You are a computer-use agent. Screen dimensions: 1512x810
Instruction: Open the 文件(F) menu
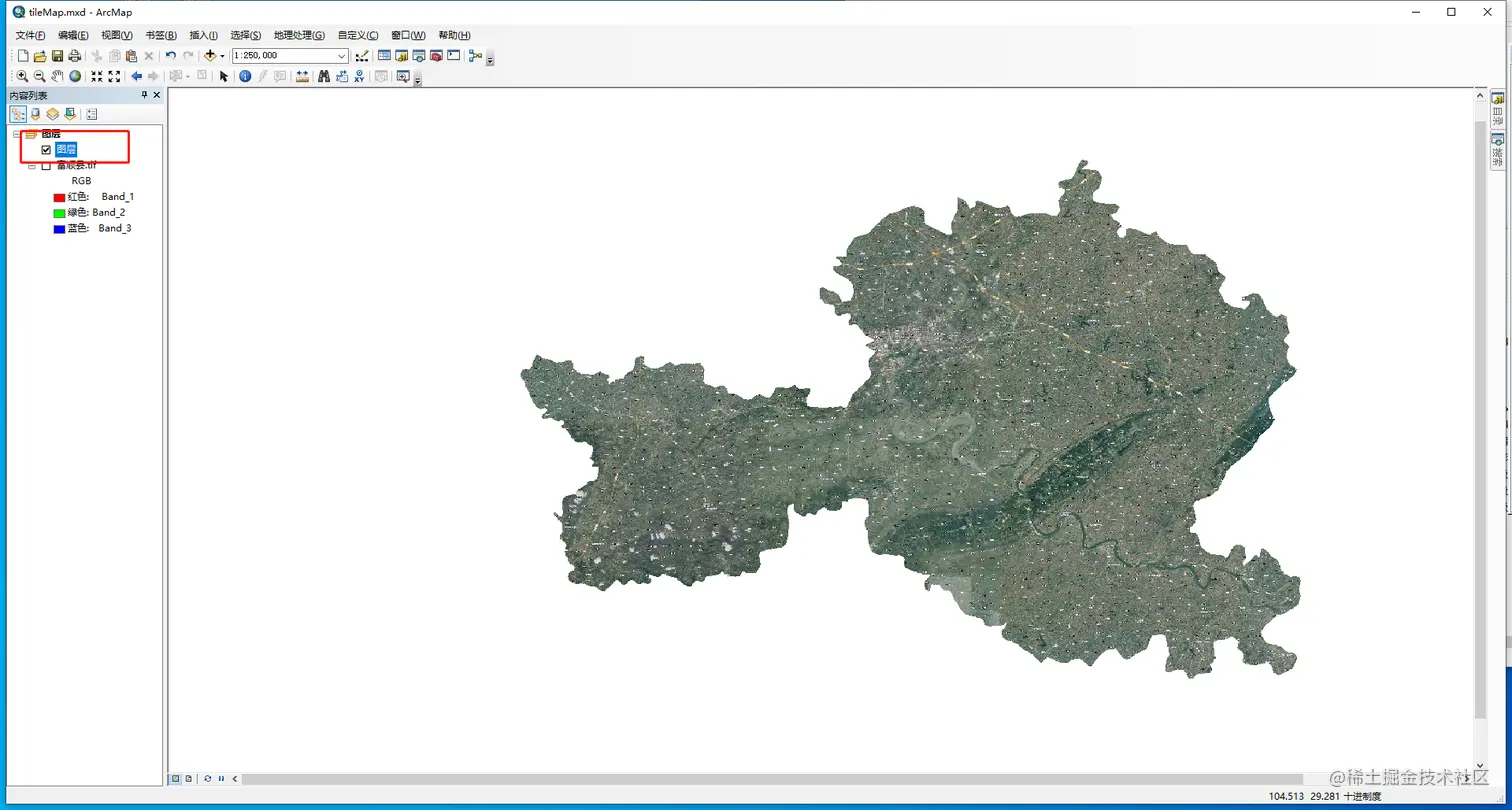click(x=30, y=35)
